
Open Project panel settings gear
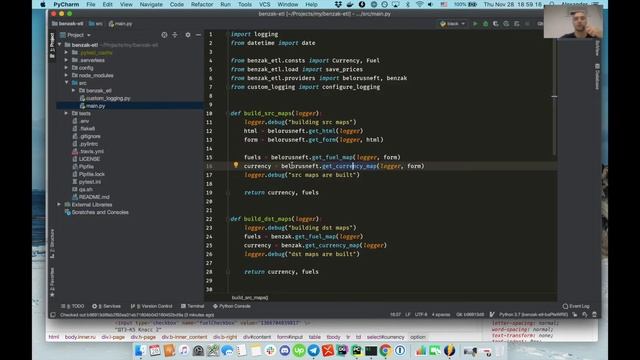[x=188, y=35]
